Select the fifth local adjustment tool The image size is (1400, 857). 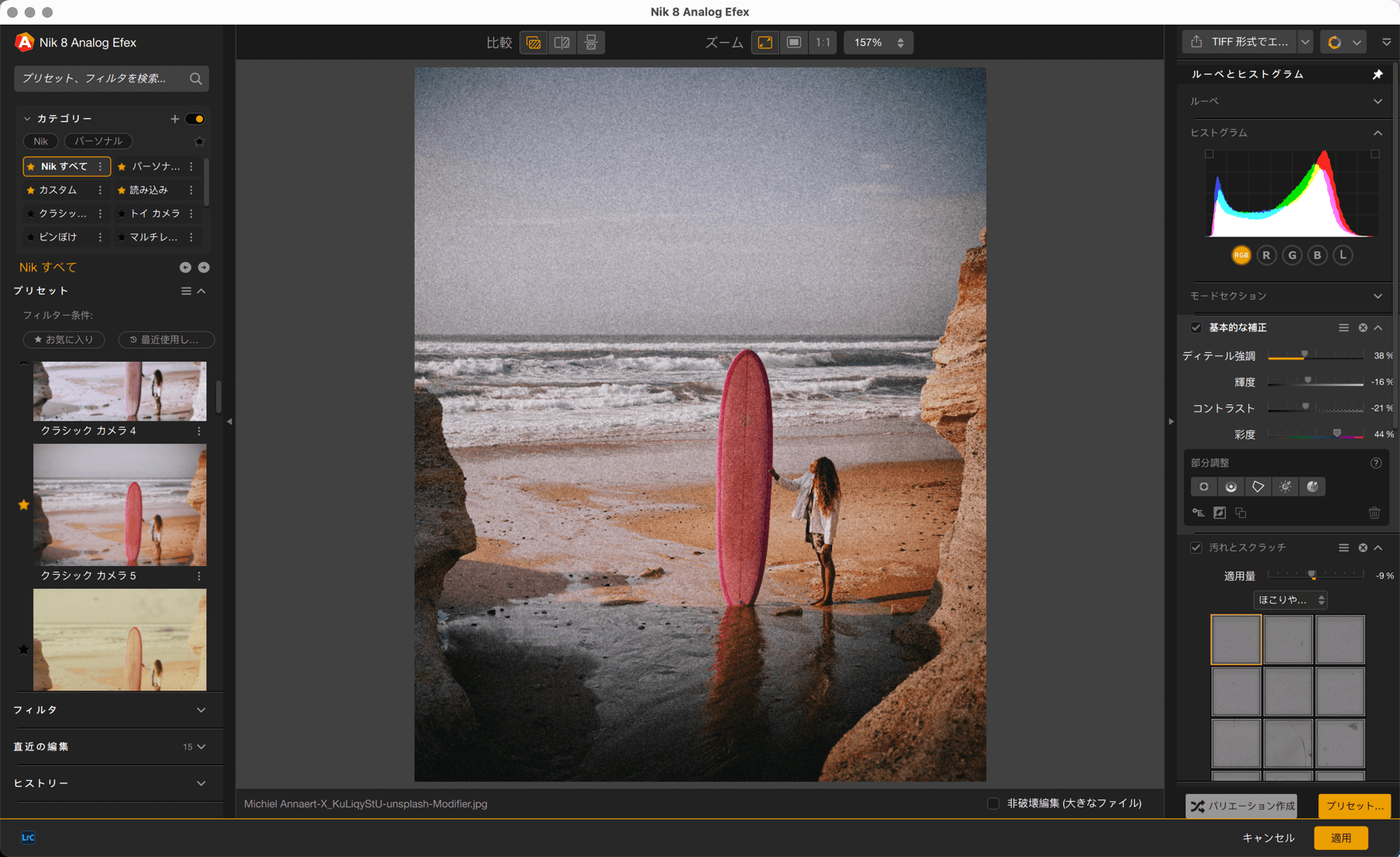[1313, 487]
